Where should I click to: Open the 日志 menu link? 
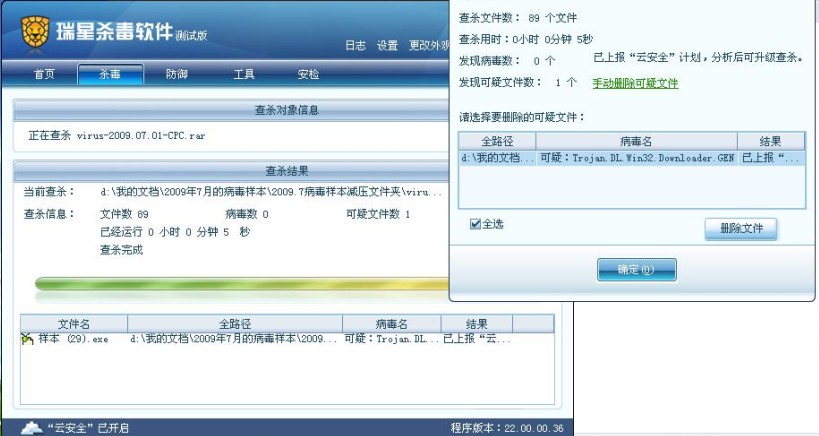356,45
